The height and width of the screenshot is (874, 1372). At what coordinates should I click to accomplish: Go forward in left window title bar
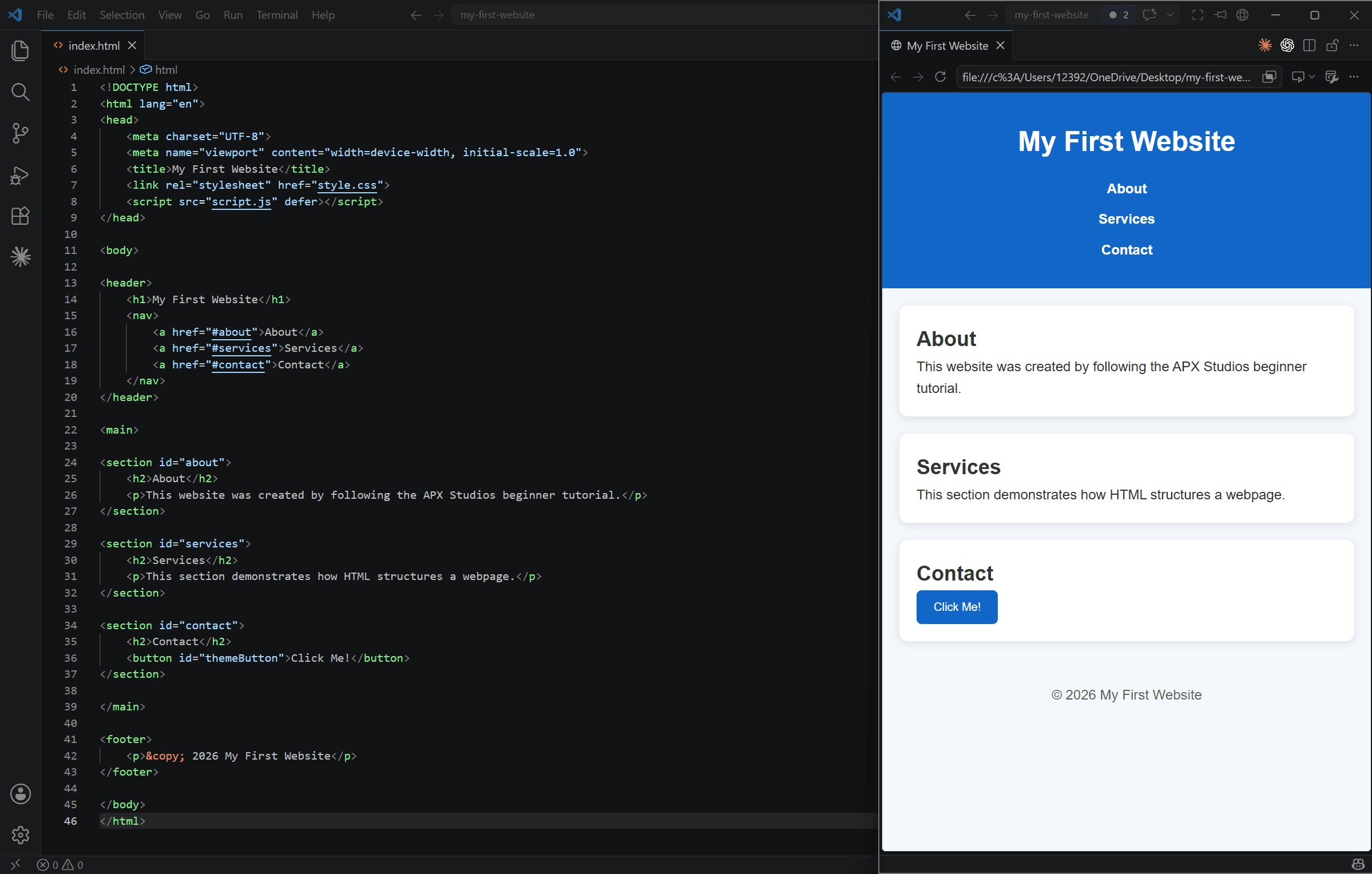click(439, 15)
